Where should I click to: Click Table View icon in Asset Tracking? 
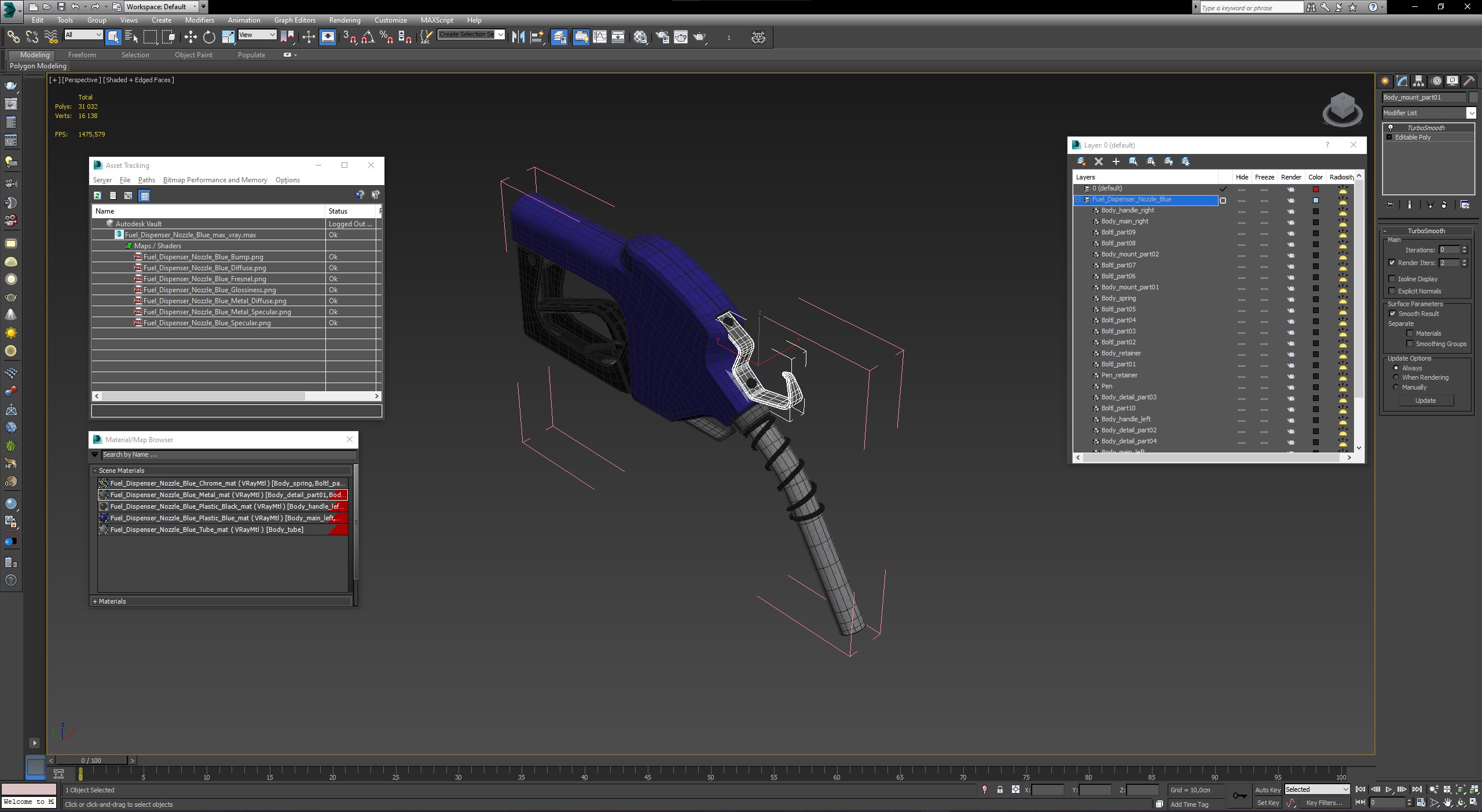(145, 196)
